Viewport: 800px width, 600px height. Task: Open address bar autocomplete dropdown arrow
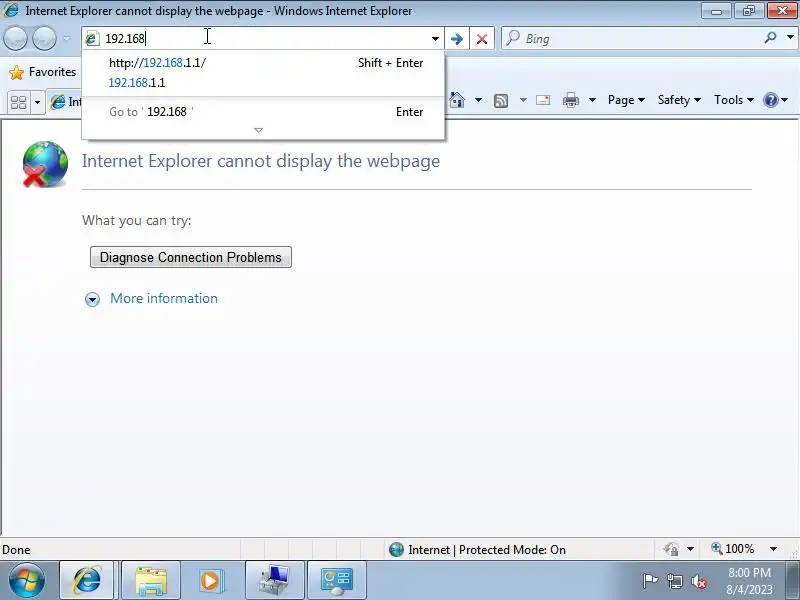click(x=435, y=39)
